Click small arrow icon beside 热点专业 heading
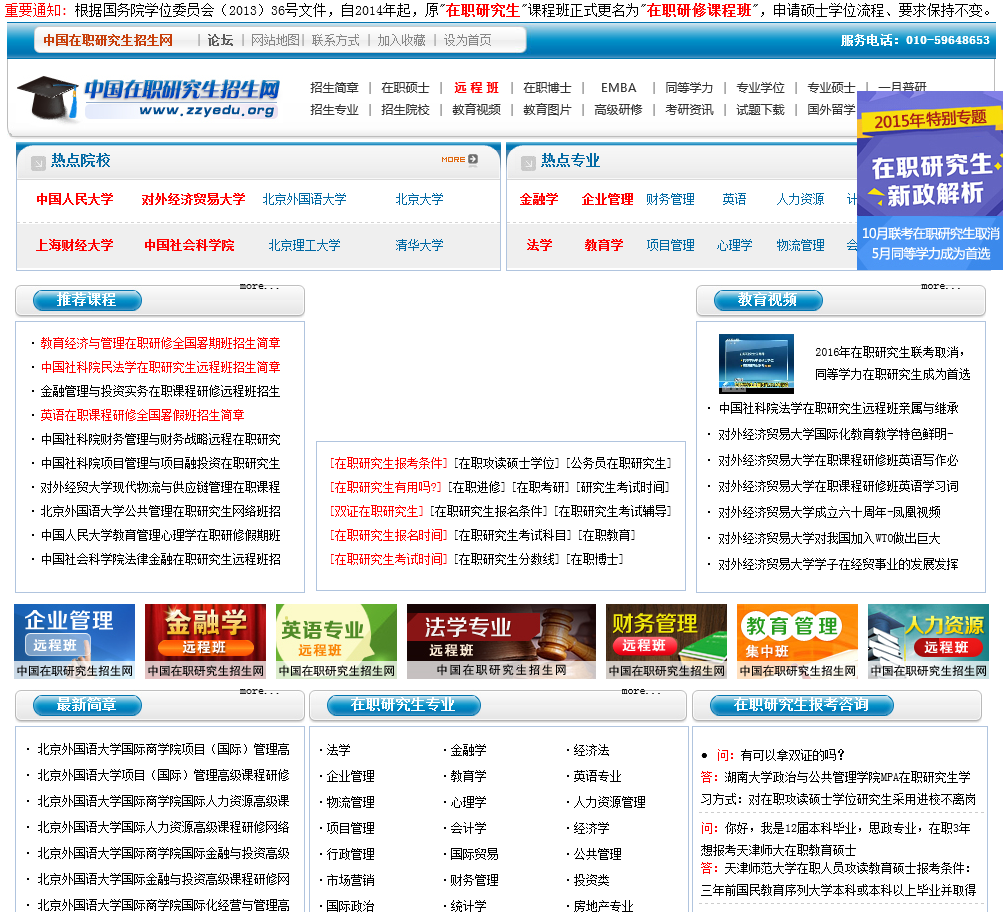This screenshot has height=912, width=1003. (x=528, y=163)
